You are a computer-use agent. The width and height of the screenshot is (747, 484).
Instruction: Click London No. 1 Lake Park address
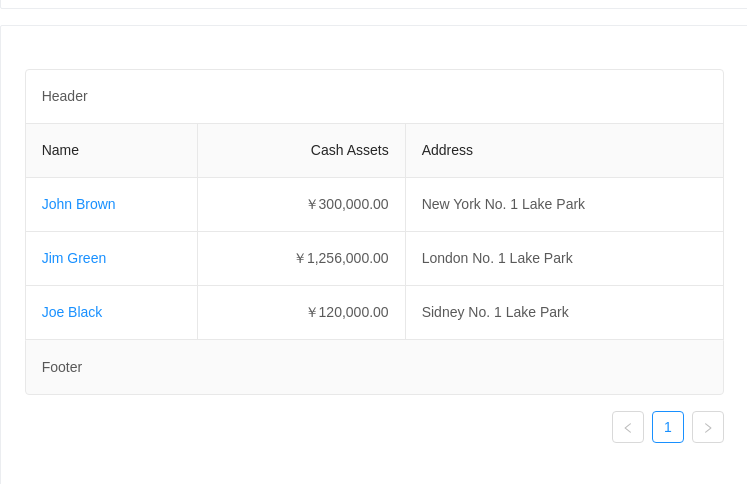(497, 258)
